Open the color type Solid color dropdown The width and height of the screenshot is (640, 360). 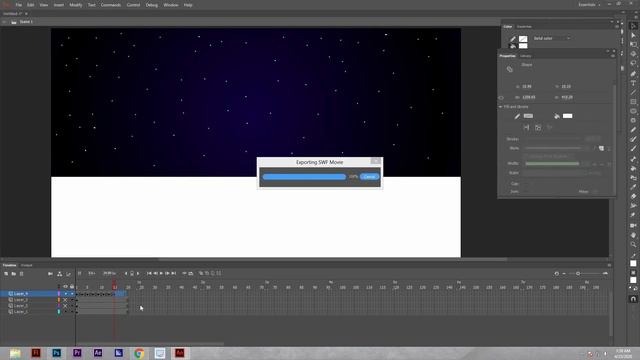(552, 38)
